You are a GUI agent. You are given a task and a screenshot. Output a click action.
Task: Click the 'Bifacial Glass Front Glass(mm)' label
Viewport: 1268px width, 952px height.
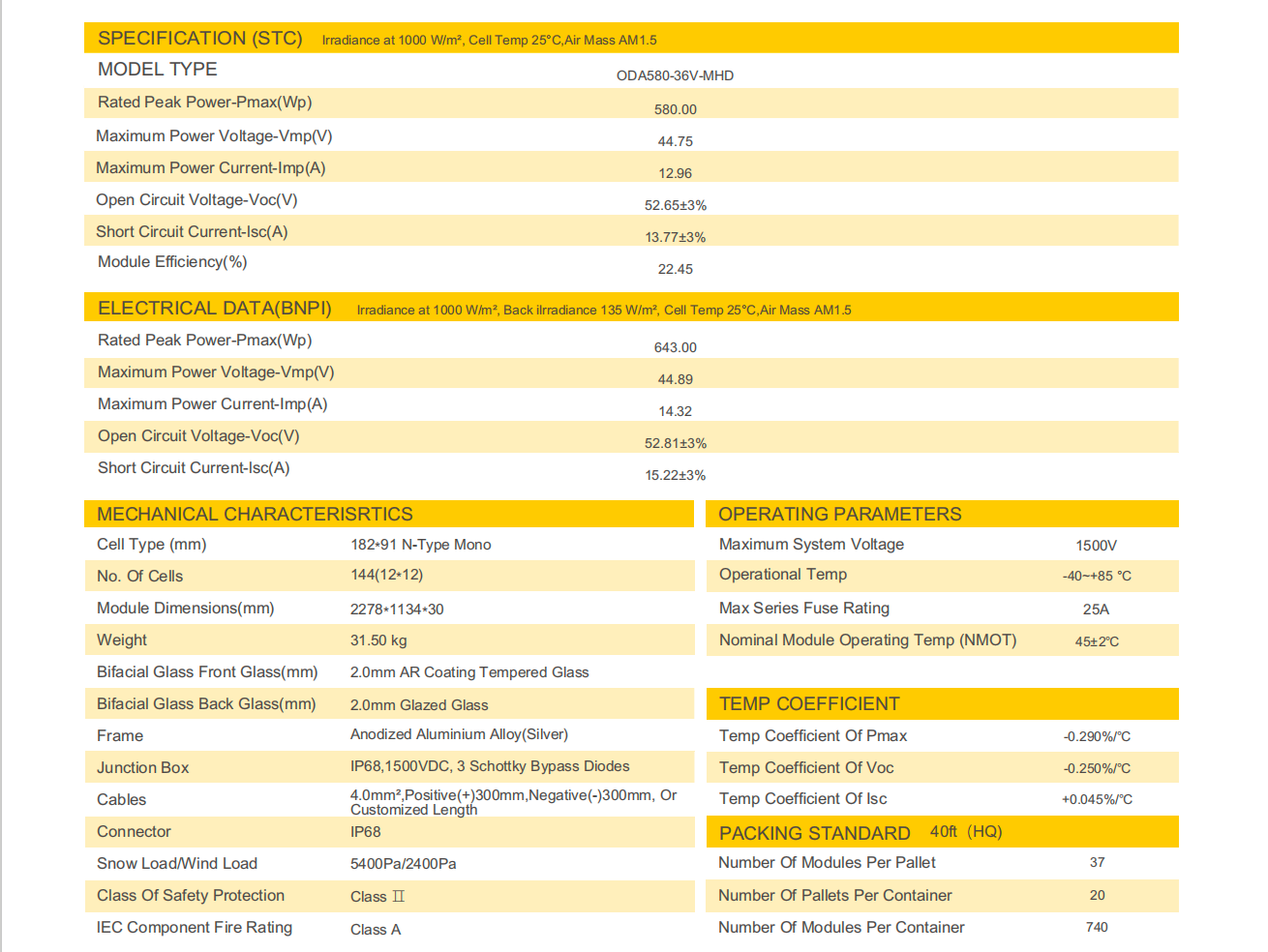click(207, 672)
